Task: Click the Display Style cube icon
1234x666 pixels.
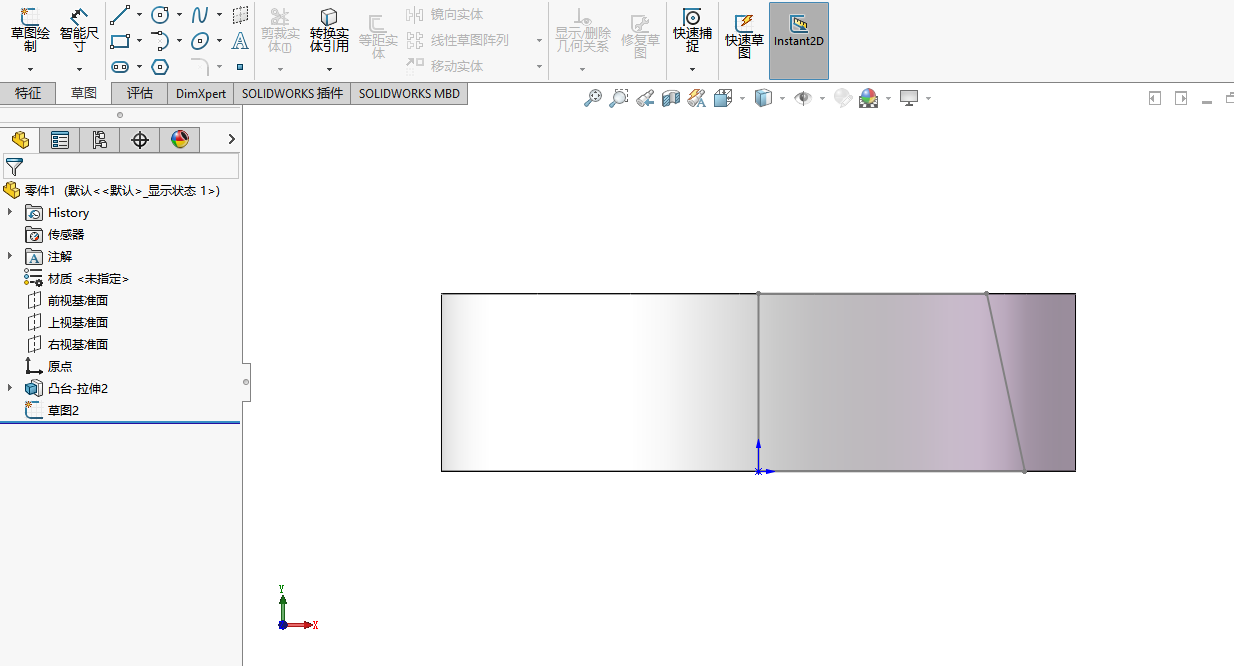Action: [763, 98]
